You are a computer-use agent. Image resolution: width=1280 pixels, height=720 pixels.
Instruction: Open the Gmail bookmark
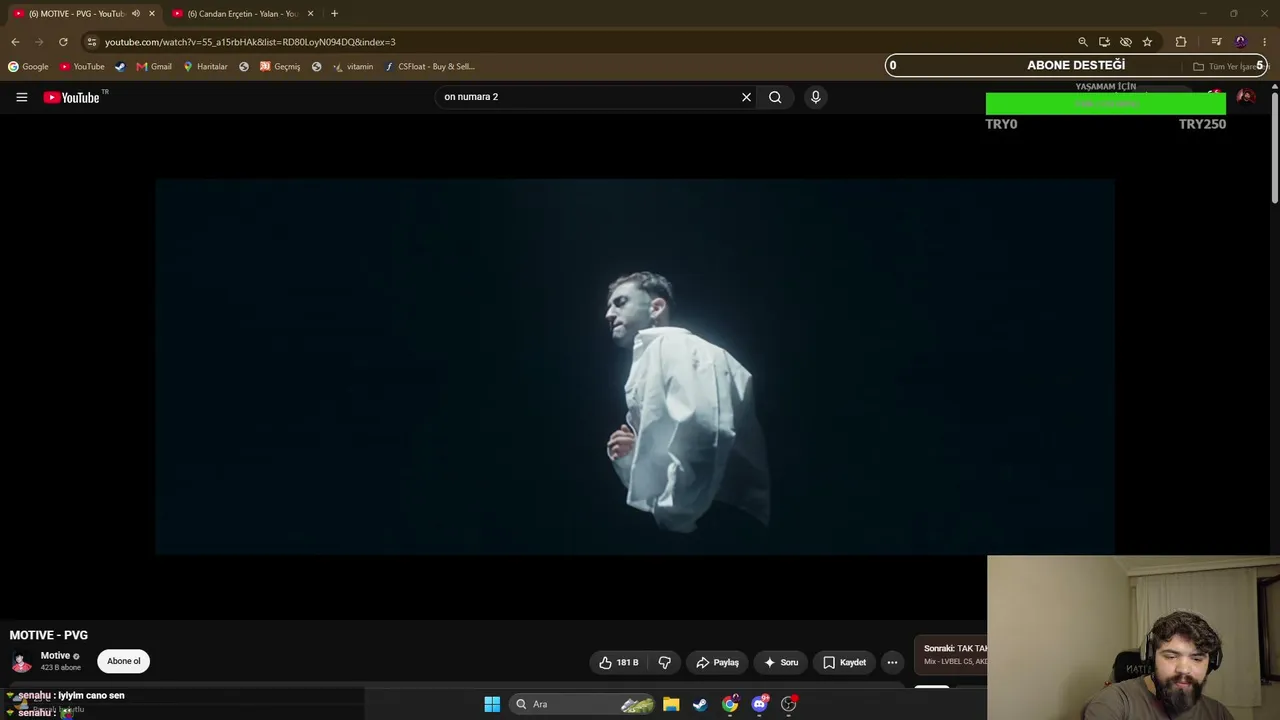click(x=154, y=67)
